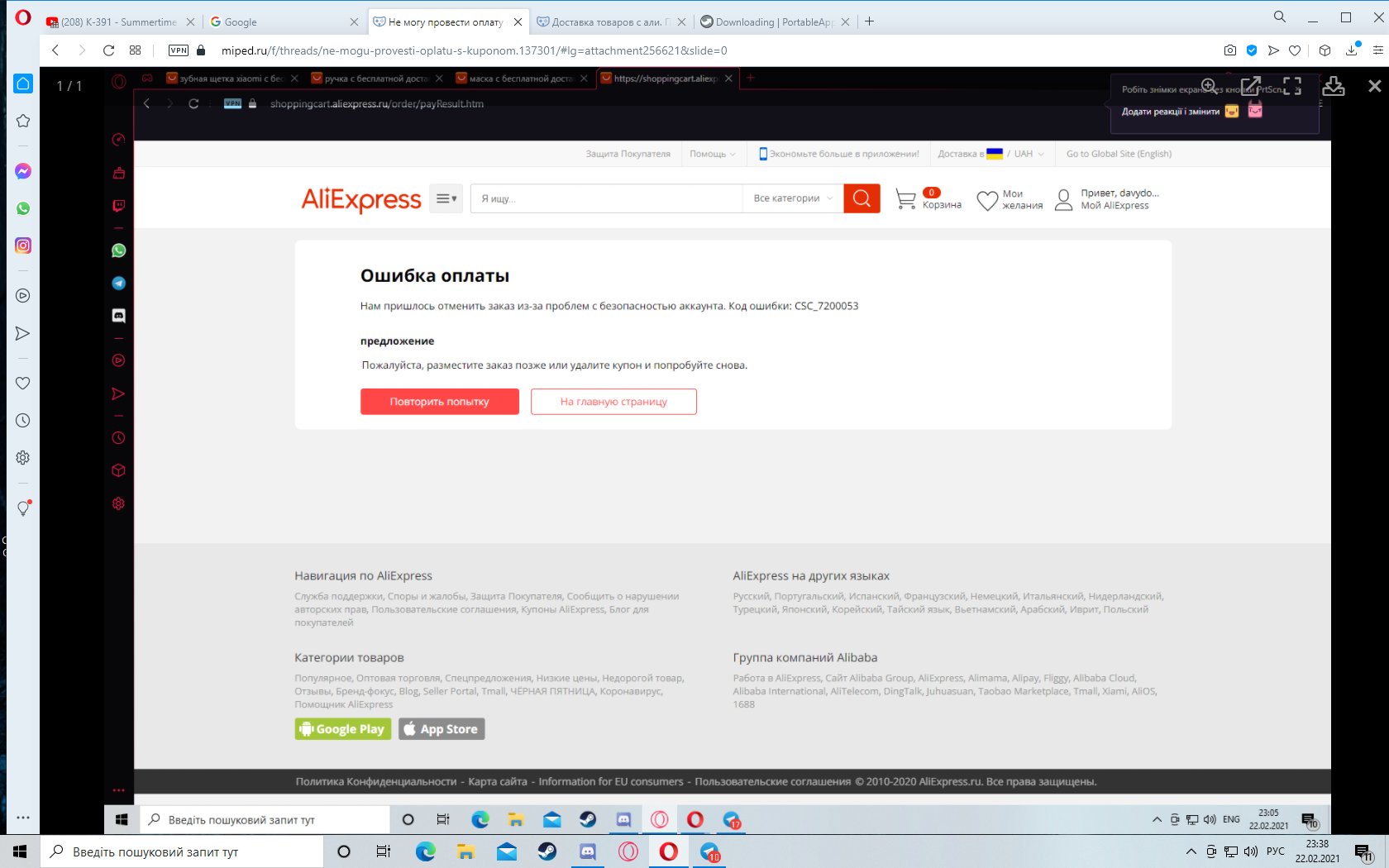The height and width of the screenshot is (868, 1389).
Task: Switch the РУС input language indicator
Action: (x=1276, y=851)
